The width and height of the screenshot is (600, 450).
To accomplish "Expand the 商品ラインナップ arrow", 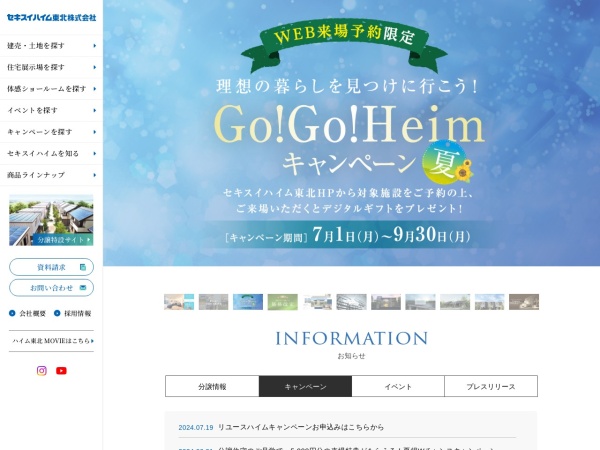I will [95, 175].
